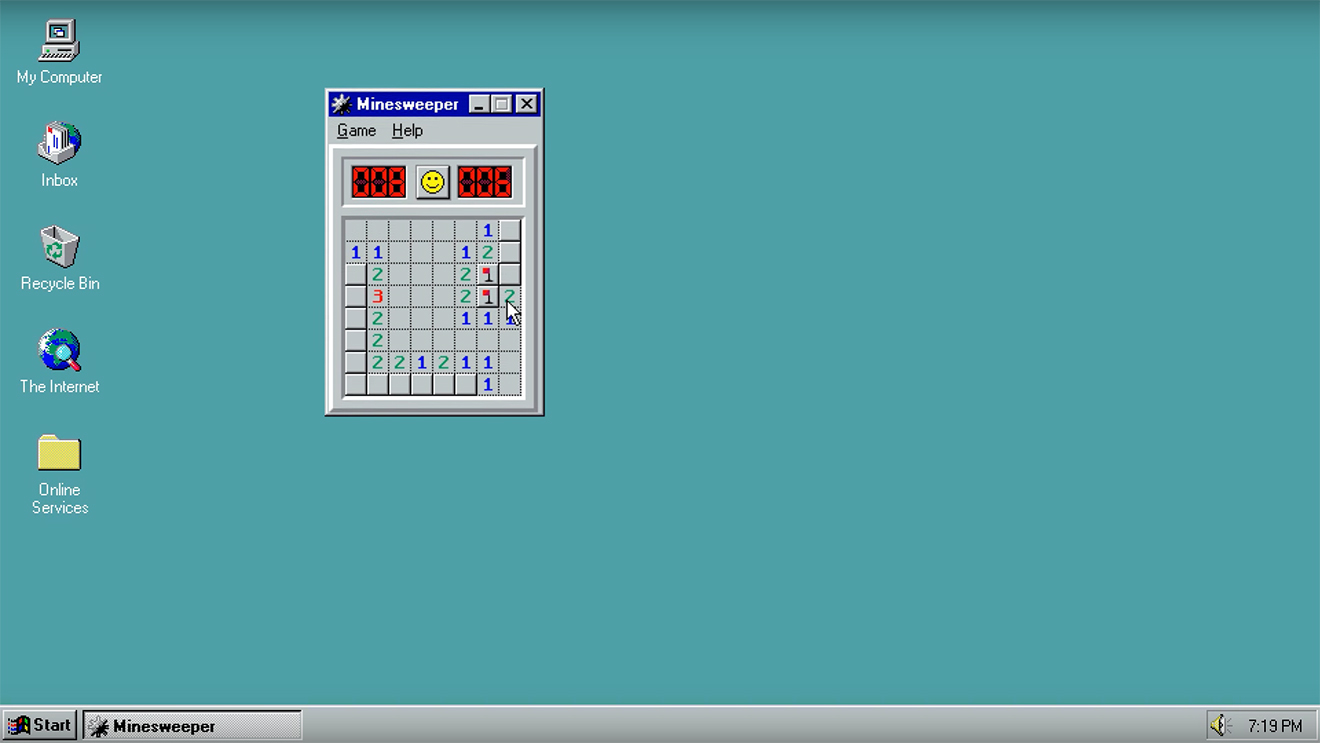Open the Game menu

click(x=356, y=130)
